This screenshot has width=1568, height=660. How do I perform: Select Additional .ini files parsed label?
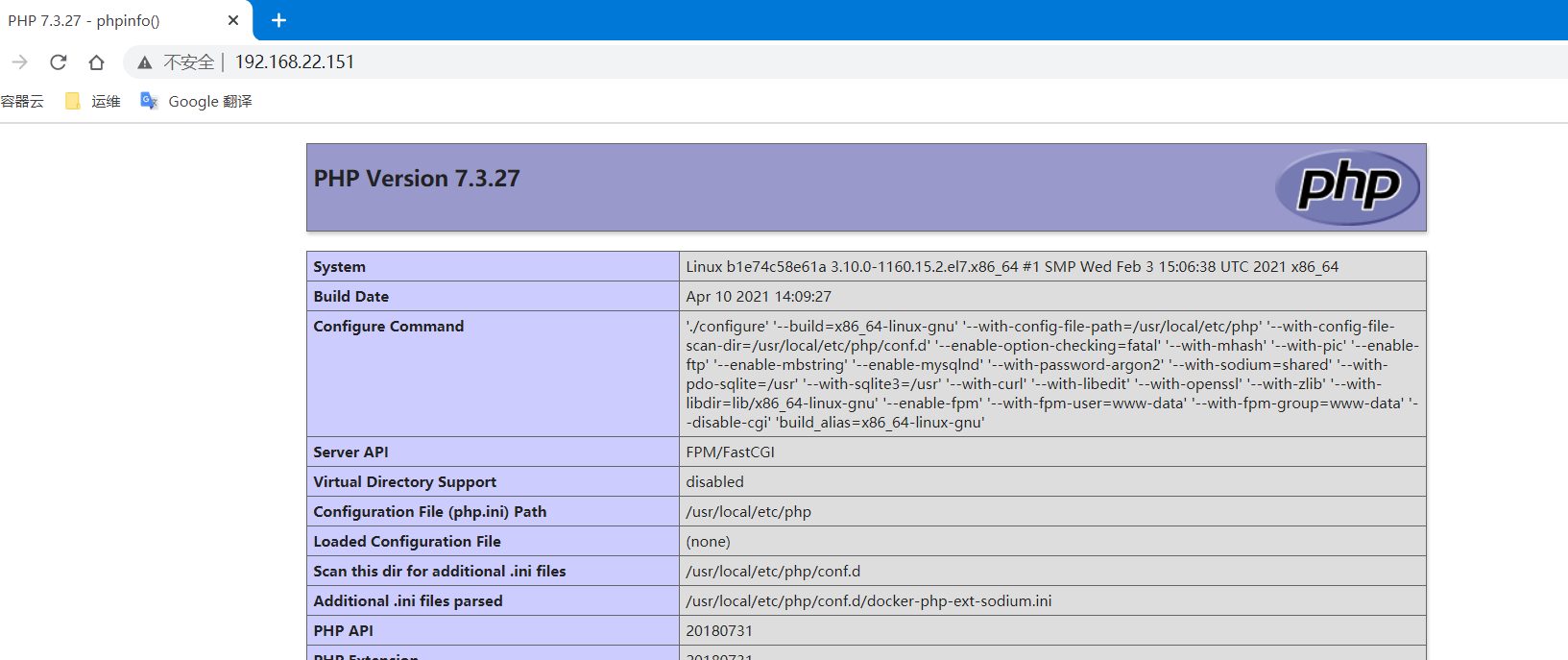(408, 601)
